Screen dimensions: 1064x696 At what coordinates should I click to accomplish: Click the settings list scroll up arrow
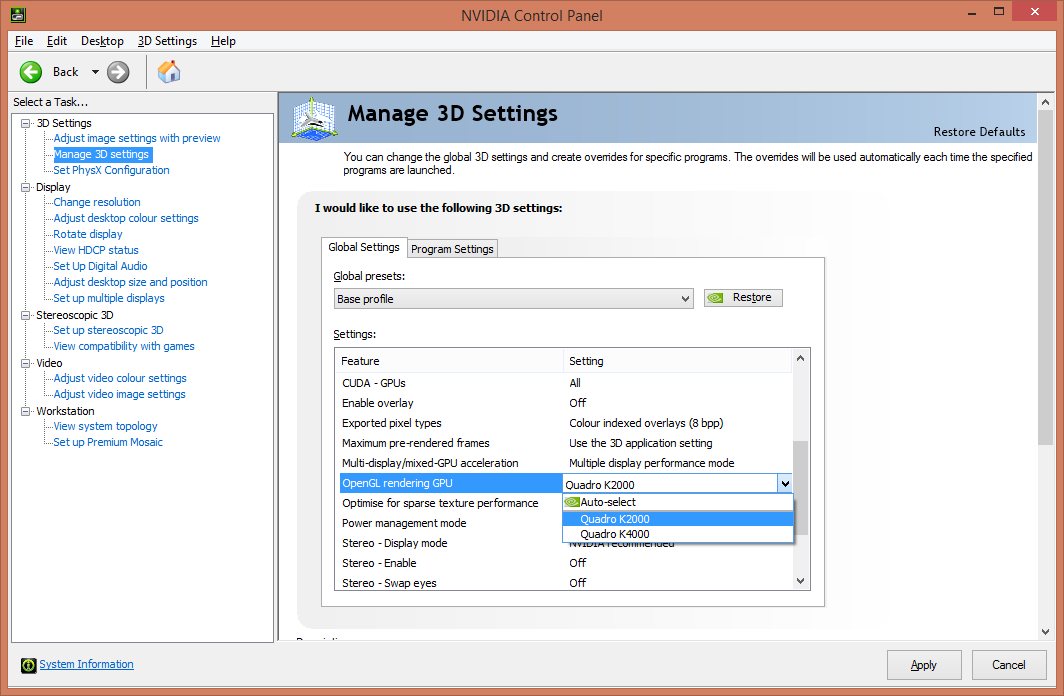tap(801, 358)
